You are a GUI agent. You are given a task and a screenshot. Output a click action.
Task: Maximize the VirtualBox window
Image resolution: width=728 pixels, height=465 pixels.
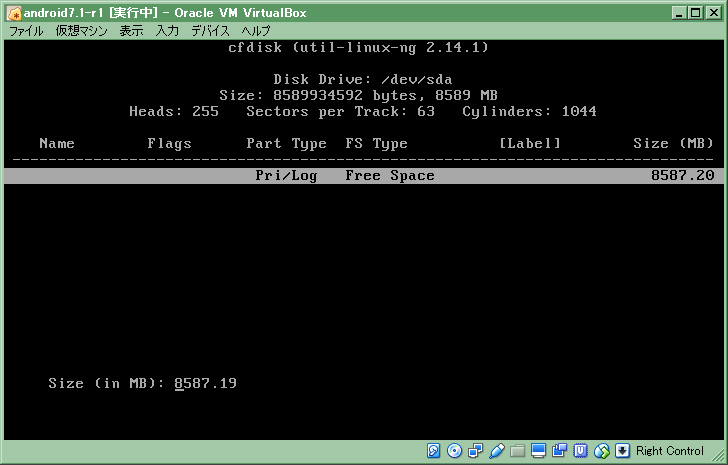click(x=696, y=13)
